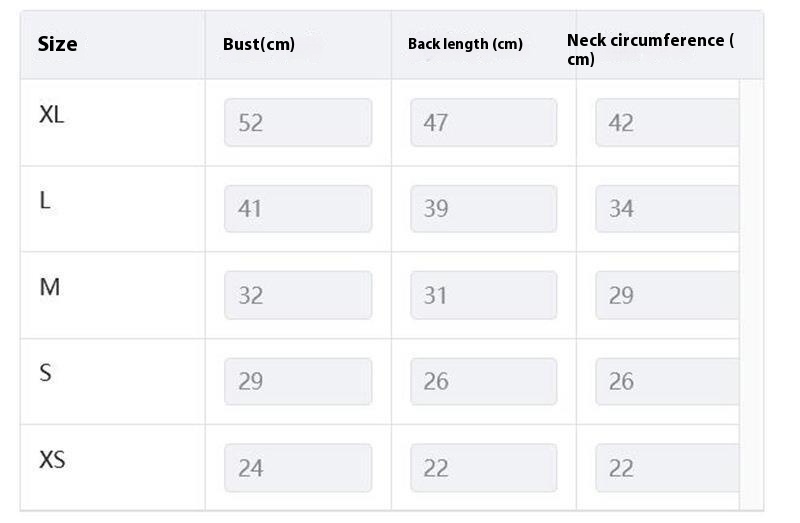Select the Back length (cm) header
The image size is (800, 523).
pyautogui.click(x=465, y=44)
